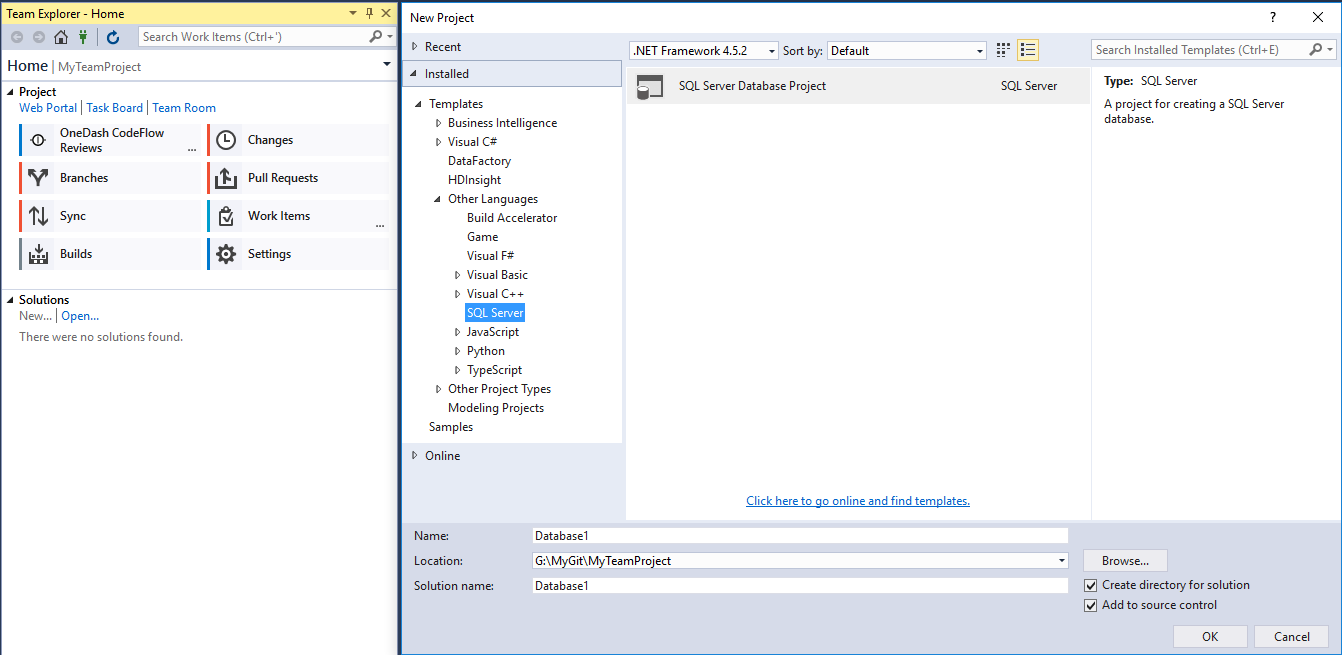Pin the Team Explorer panel
Screen dimensions: 1342x655
click(x=369, y=14)
